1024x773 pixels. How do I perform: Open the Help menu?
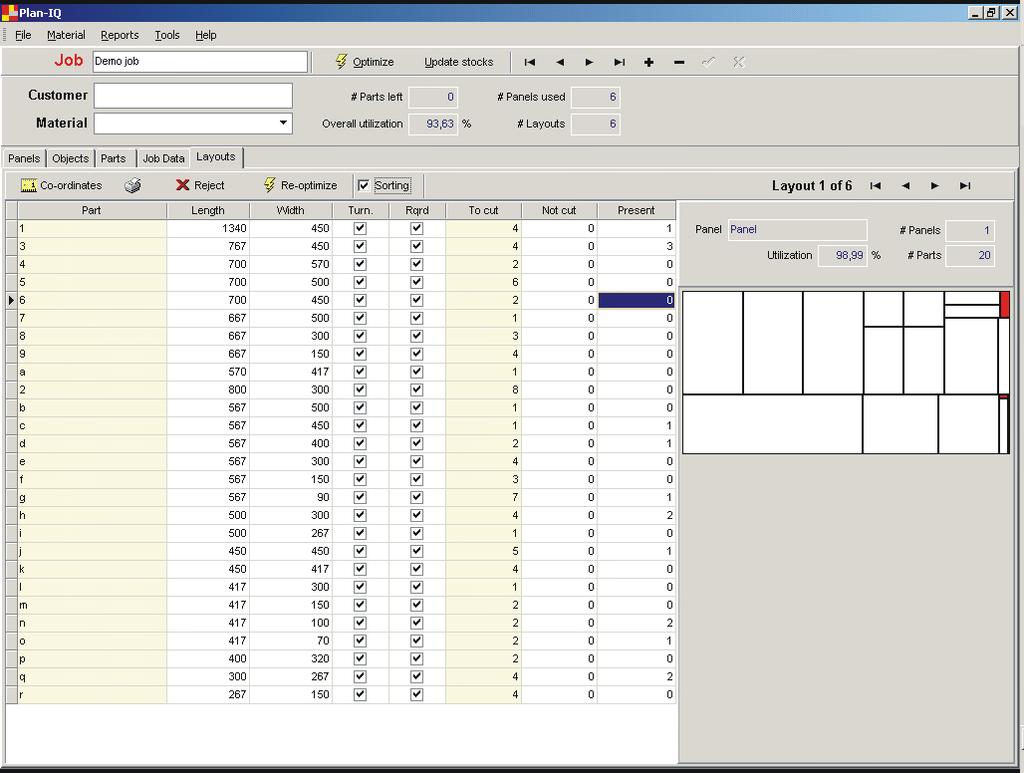pos(206,35)
